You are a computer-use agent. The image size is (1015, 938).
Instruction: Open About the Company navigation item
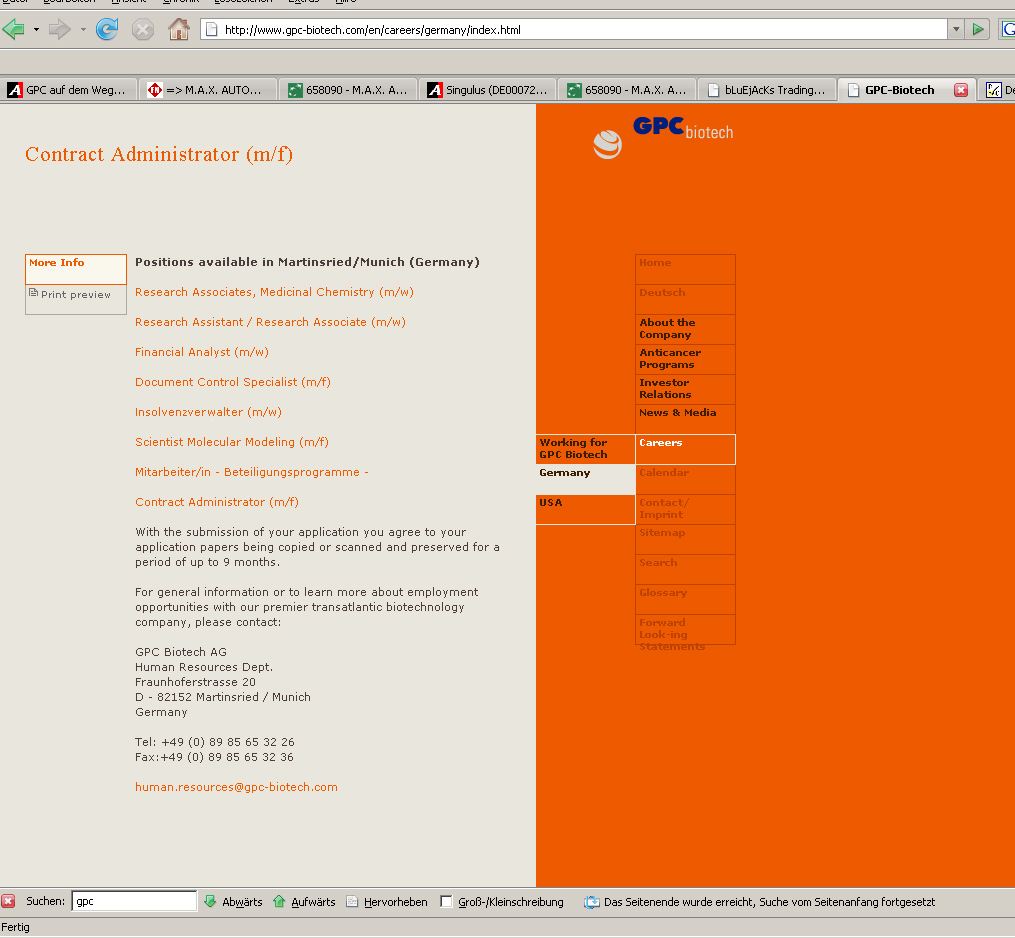click(685, 329)
